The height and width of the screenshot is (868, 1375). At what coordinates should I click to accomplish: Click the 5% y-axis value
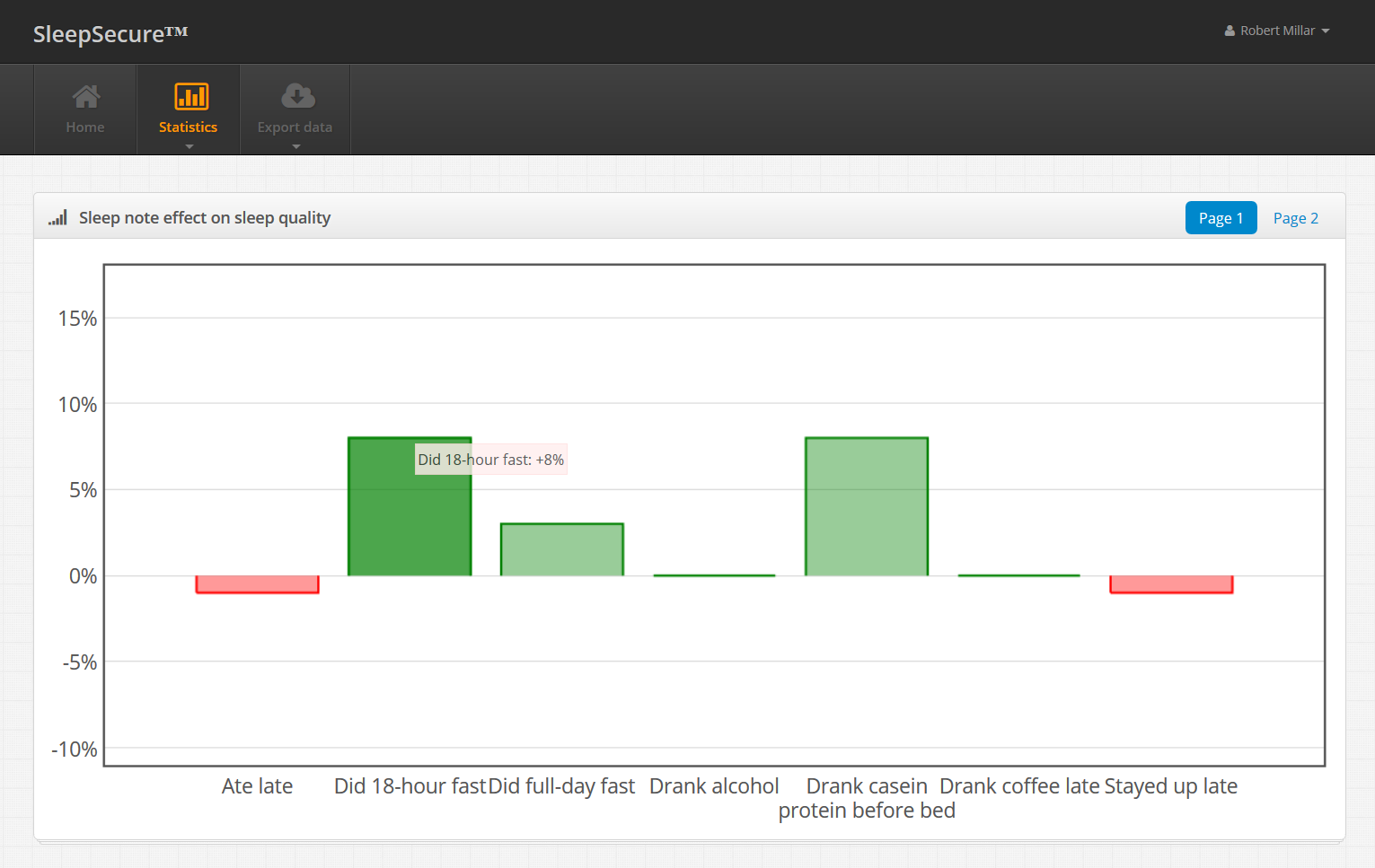[83, 490]
